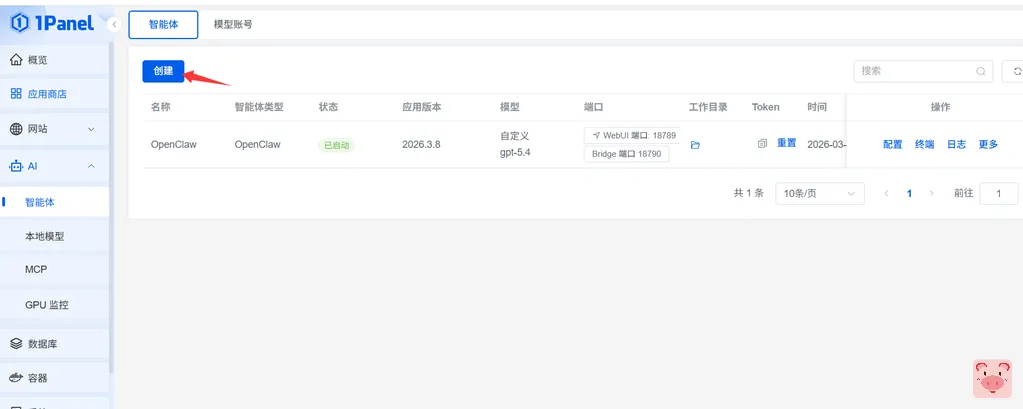Open 本地模型 in the sidebar
This screenshot has width=1023, height=409.
click(55, 237)
